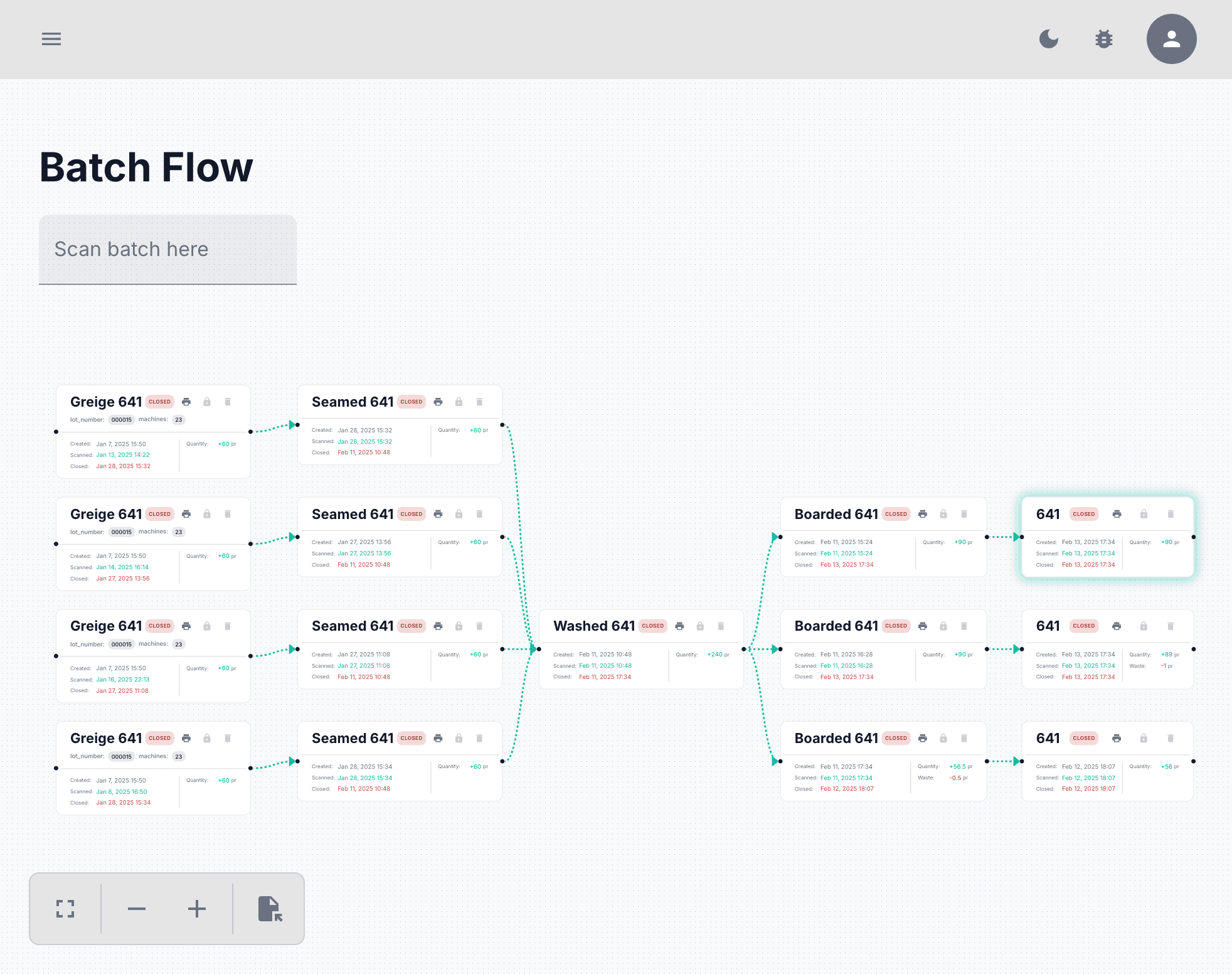The image size is (1232, 974).
Task: Lock the Seamed 641 created Jan 28 15:32
Action: (459, 402)
